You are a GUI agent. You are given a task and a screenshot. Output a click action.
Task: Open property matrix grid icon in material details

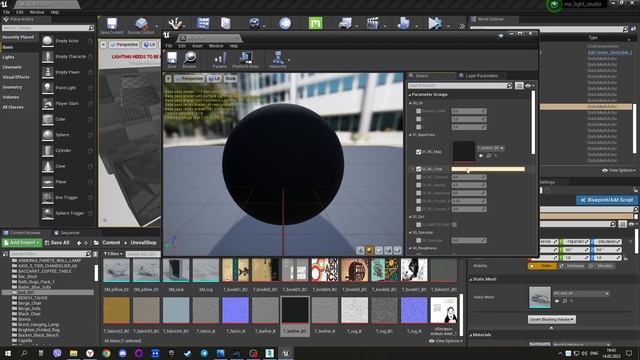coord(519,86)
